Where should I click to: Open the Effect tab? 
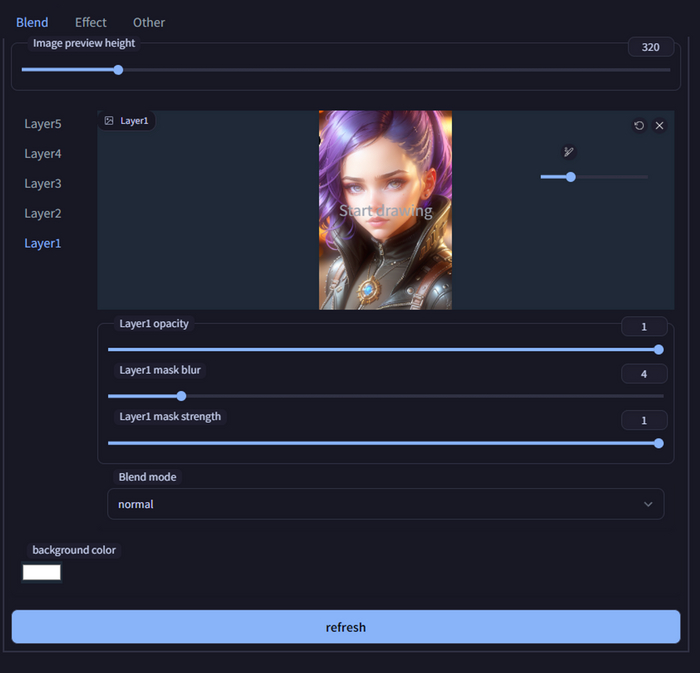pos(91,22)
